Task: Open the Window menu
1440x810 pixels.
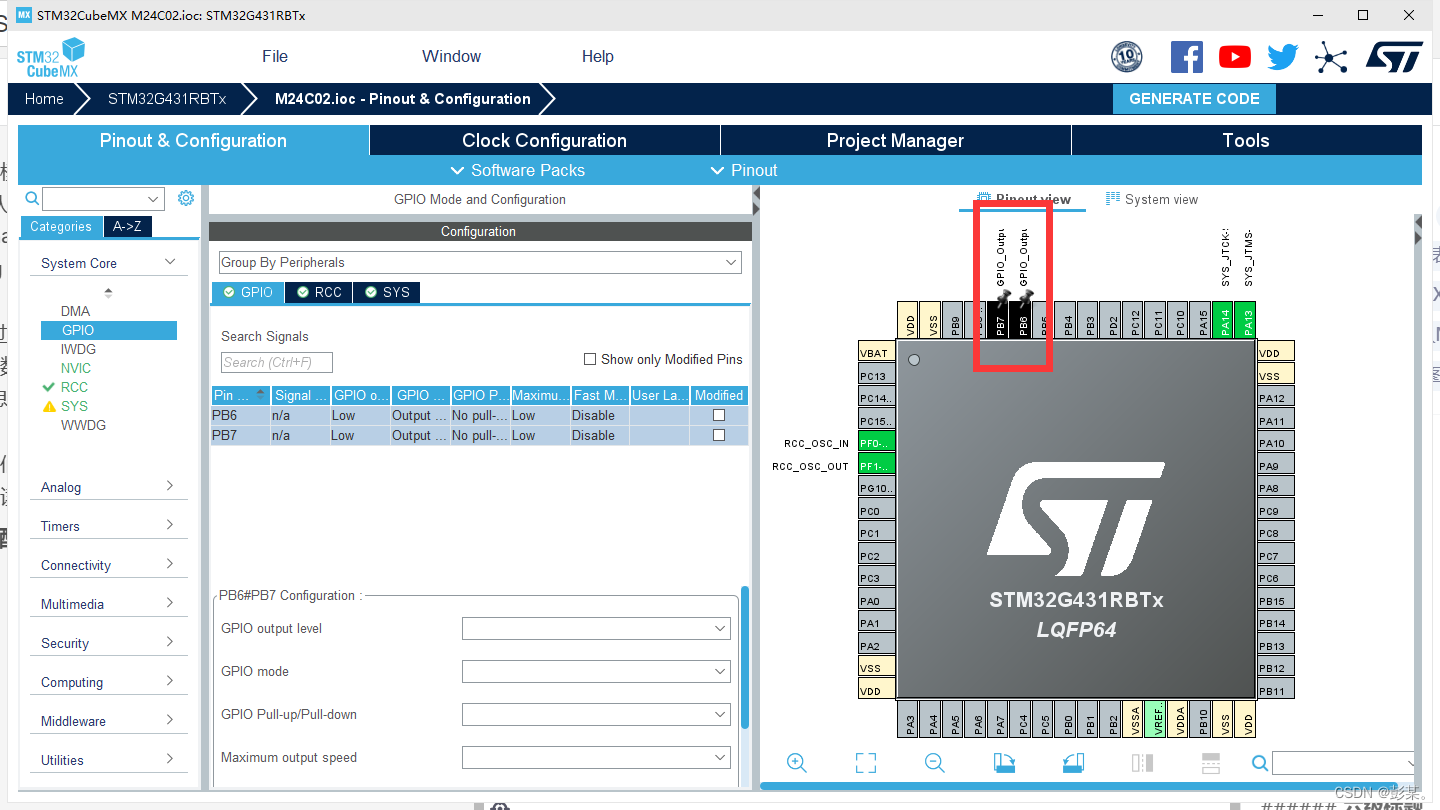Action: coord(451,56)
